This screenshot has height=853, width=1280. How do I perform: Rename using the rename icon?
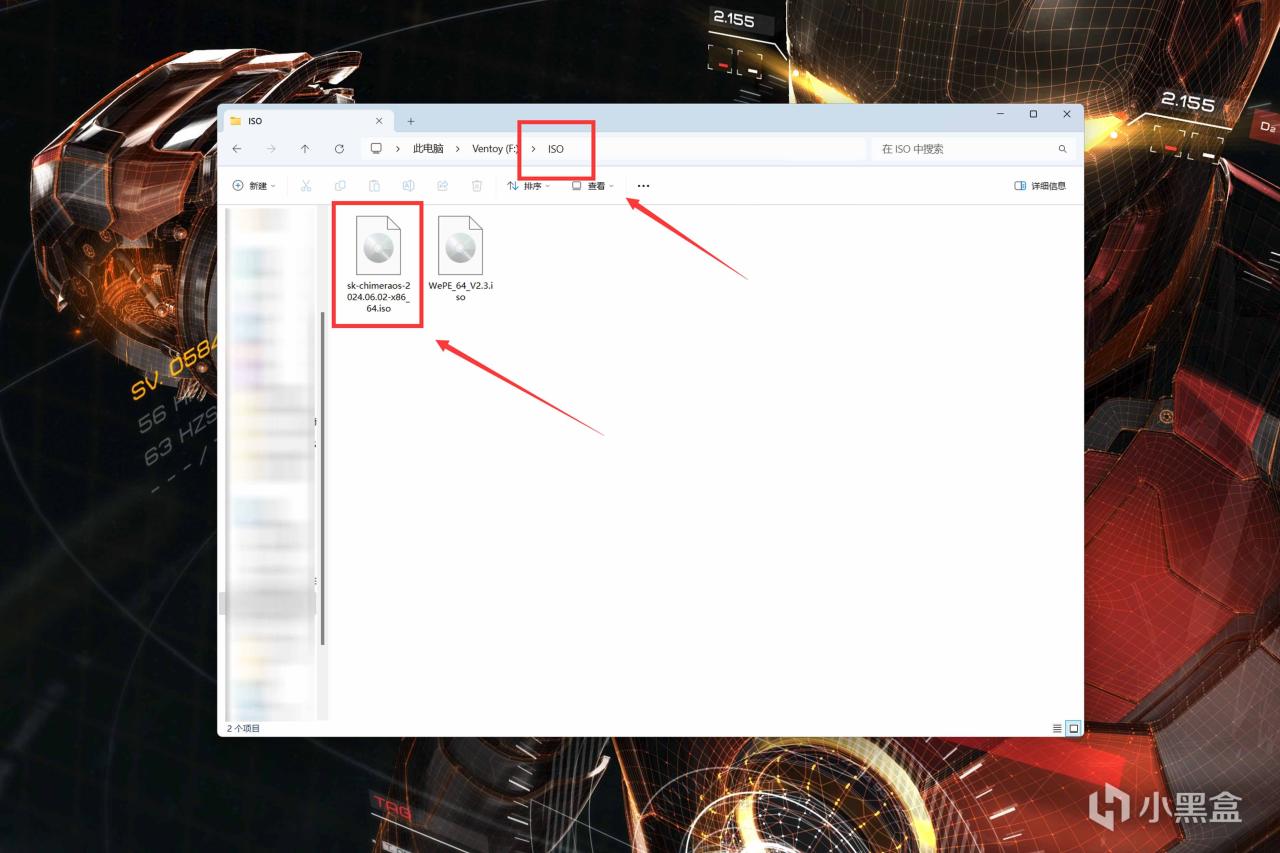click(x=408, y=186)
